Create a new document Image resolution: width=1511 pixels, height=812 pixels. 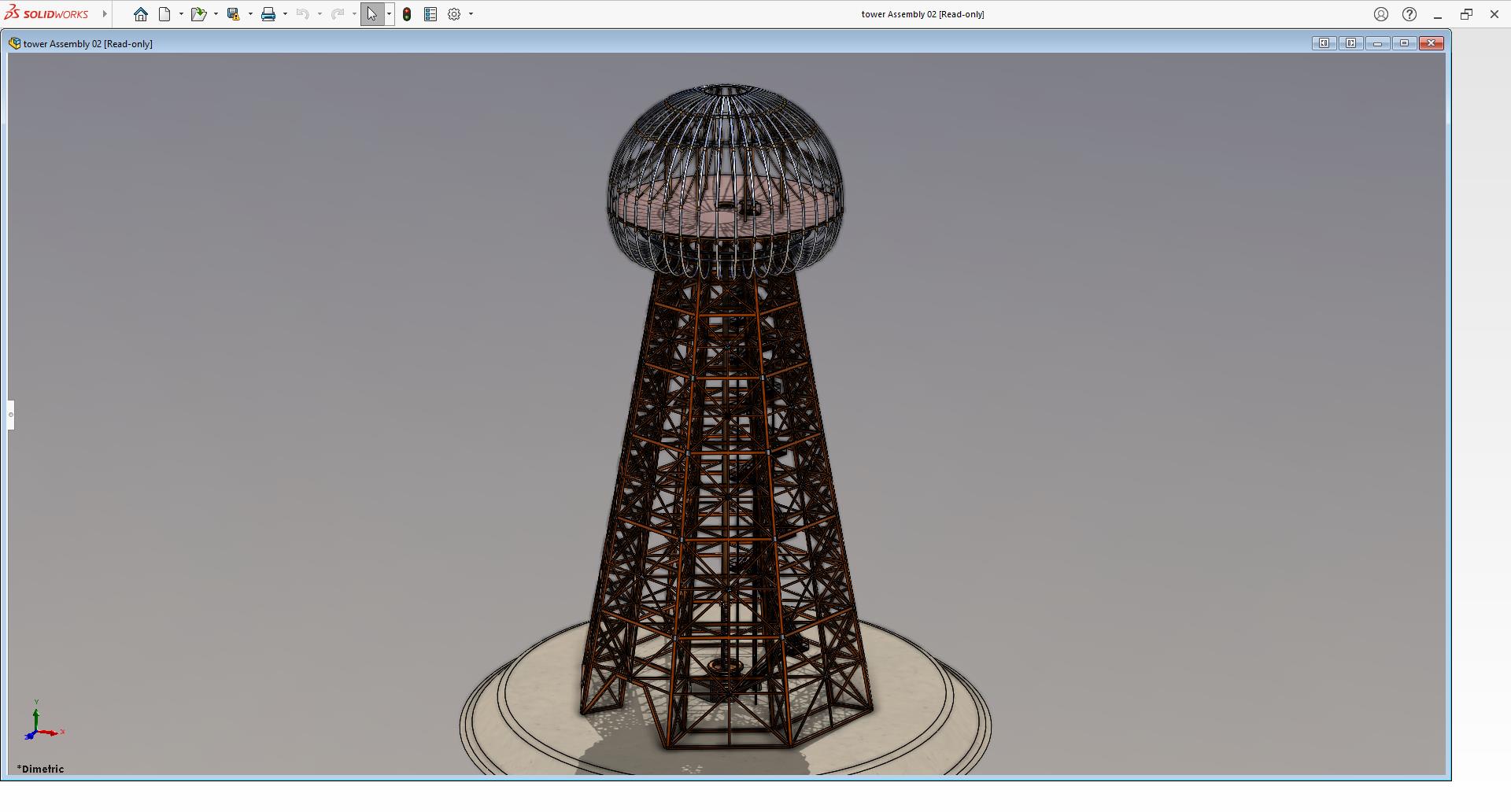tap(164, 14)
